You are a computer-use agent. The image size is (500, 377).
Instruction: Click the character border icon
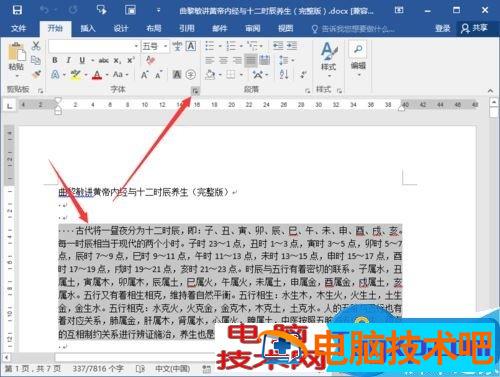pos(191,46)
